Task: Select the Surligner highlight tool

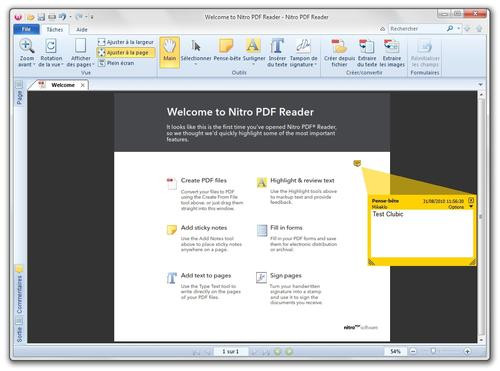Action: point(253,45)
